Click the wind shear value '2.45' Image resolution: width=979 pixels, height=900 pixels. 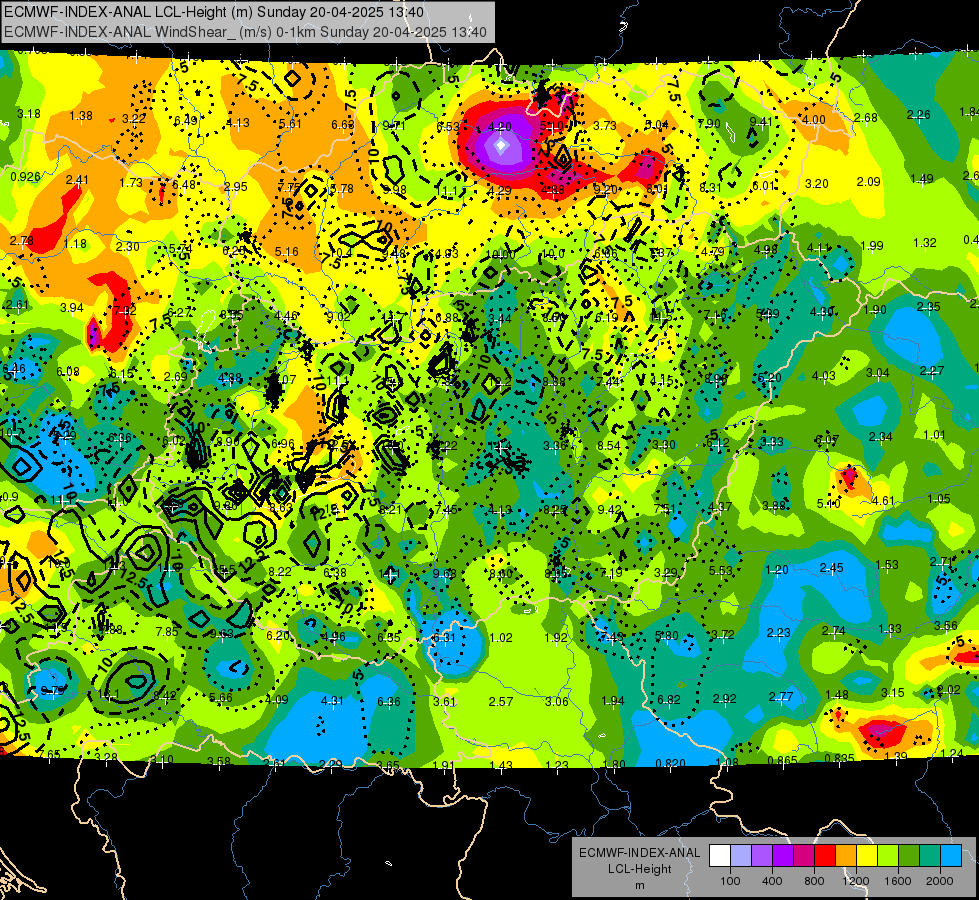click(832, 568)
